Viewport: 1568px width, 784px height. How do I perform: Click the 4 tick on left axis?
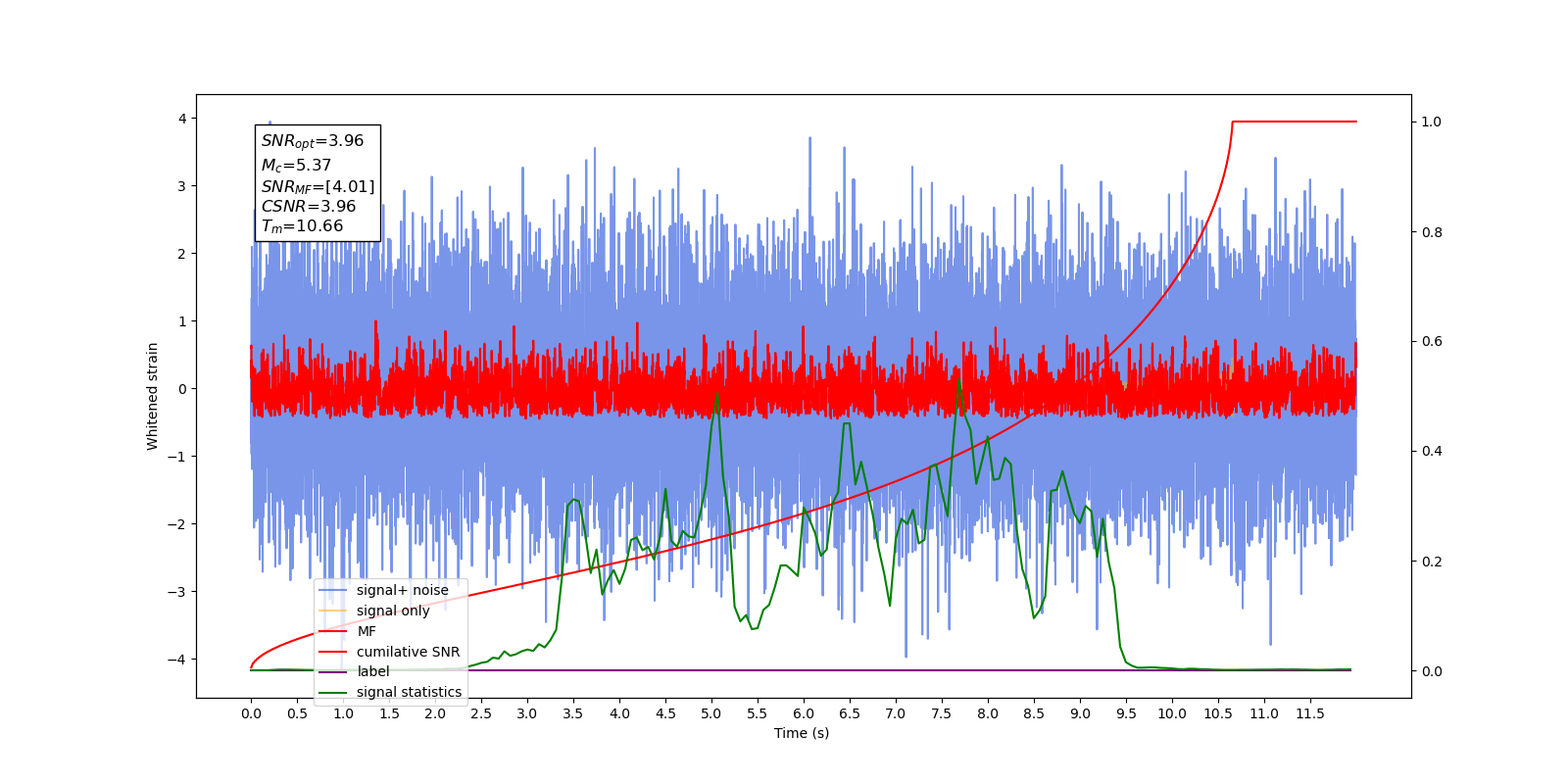tap(182, 119)
